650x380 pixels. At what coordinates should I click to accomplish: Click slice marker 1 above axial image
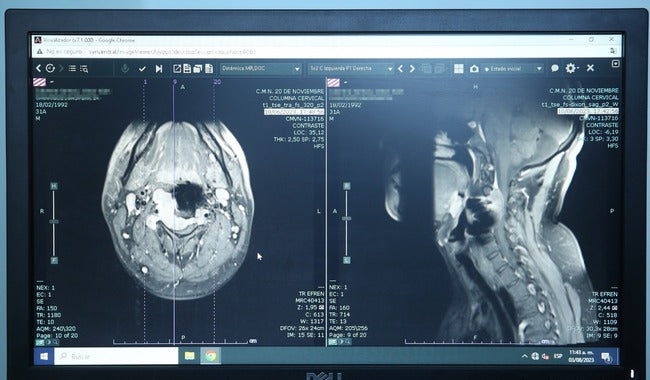[145, 82]
